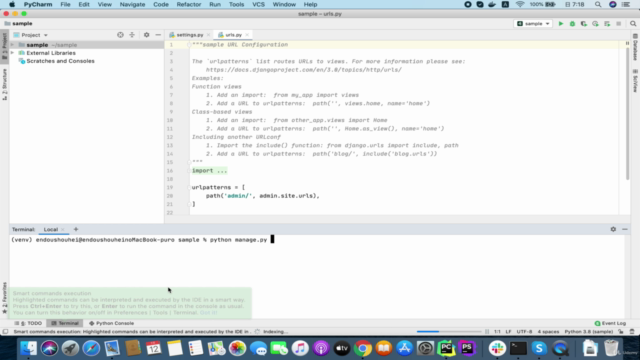This screenshot has width=640, height=360.
Task: Open Finder from the Dock
Action: coord(29,348)
